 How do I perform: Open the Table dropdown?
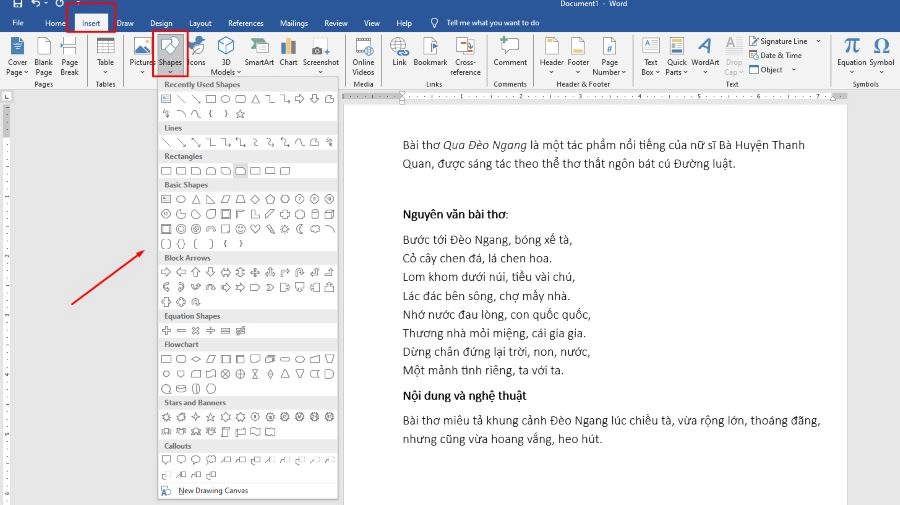pyautogui.click(x=106, y=72)
